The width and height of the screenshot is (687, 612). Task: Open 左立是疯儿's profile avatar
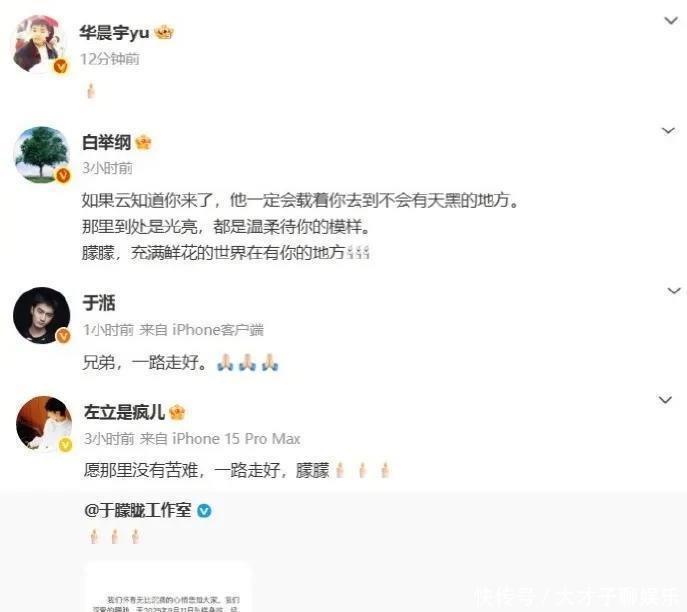pyautogui.click(x=44, y=423)
